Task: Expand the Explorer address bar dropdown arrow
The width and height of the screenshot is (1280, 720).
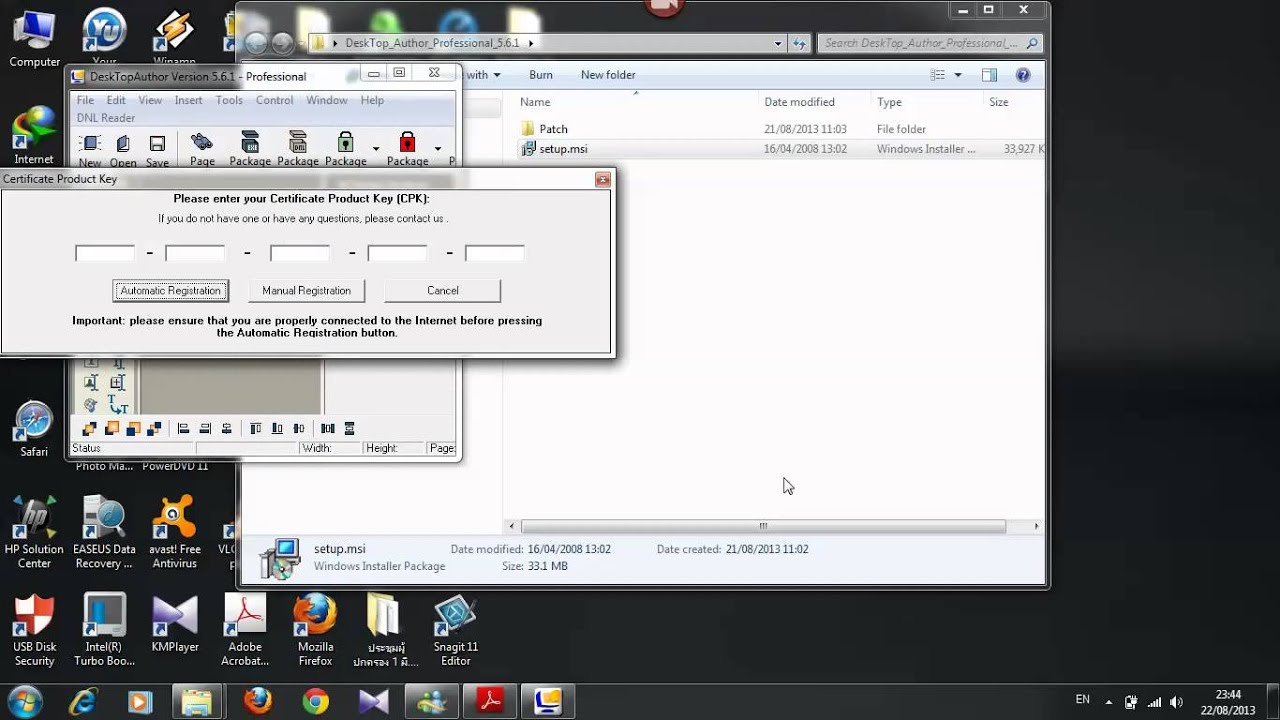Action: (x=778, y=43)
